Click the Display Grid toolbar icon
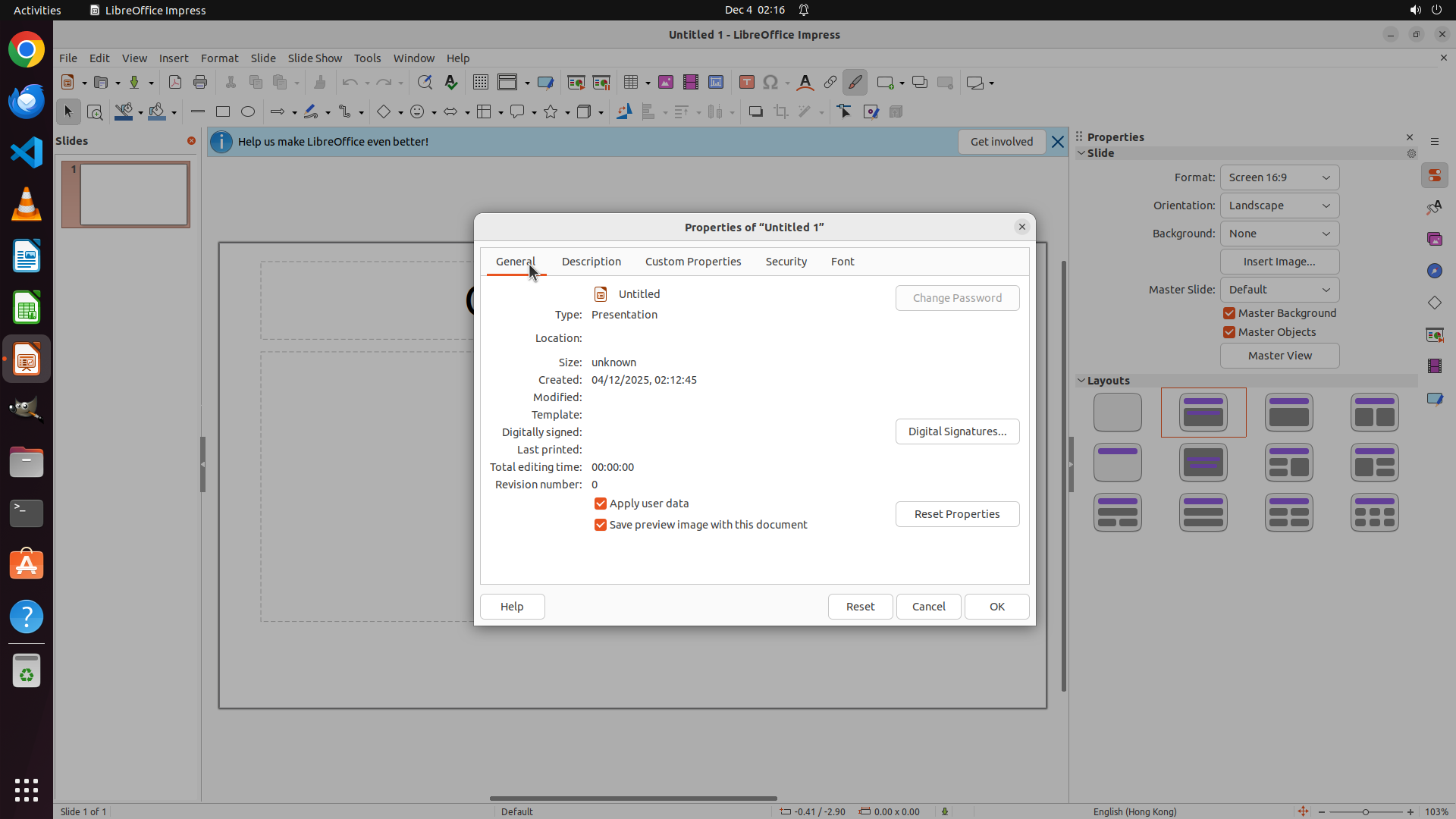The image size is (1456, 819). pyautogui.click(x=481, y=83)
